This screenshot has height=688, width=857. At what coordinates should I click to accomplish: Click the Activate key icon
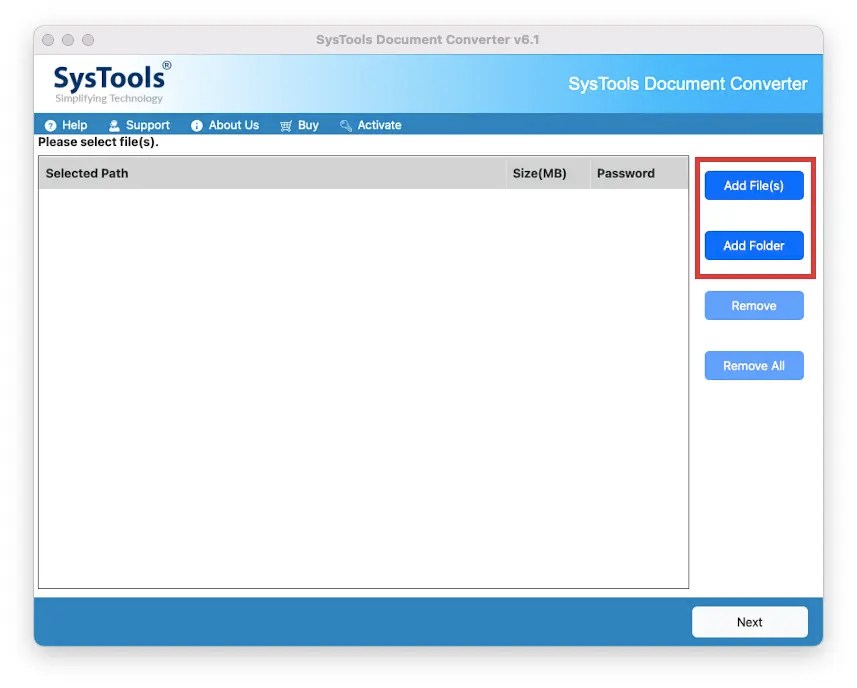[x=345, y=126]
